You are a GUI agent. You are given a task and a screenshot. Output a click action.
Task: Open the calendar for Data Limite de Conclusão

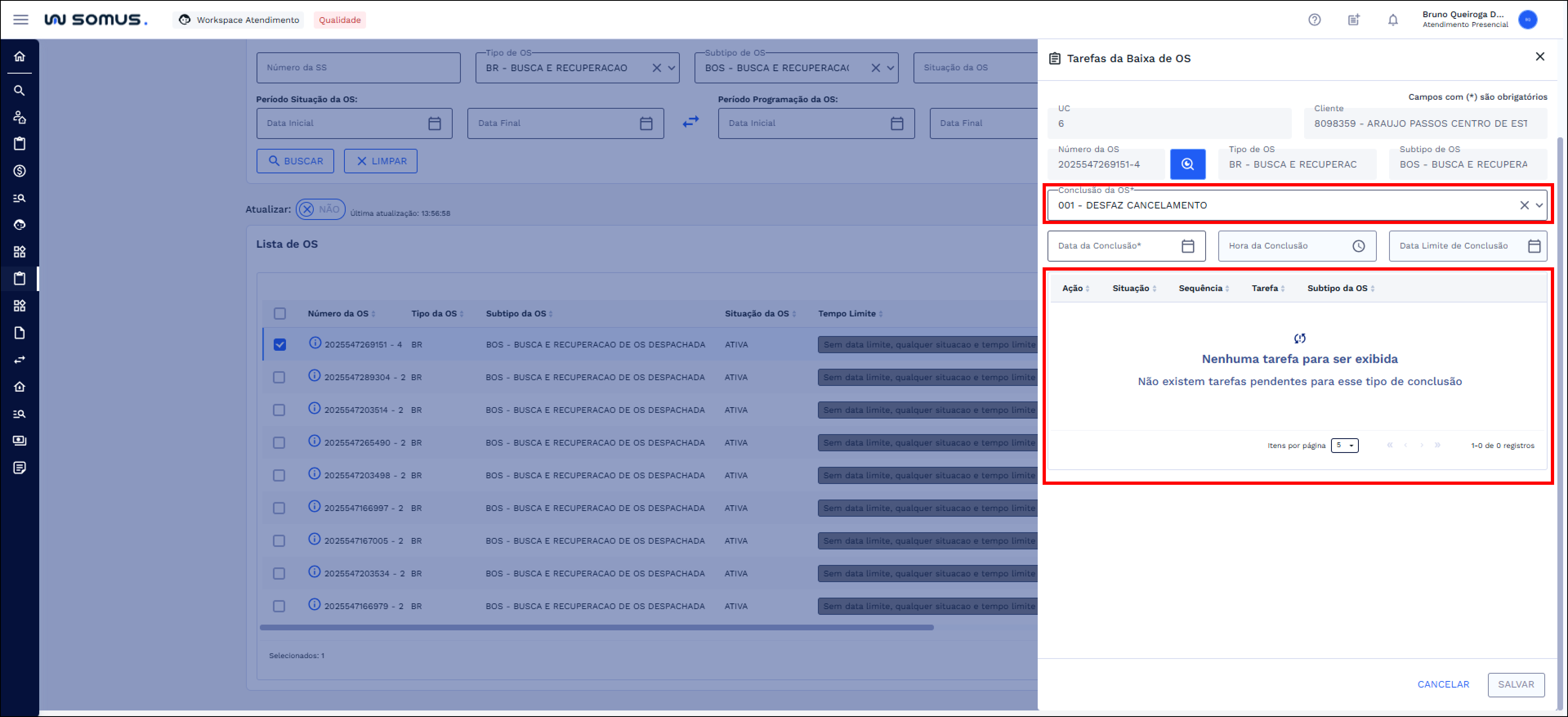tap(1534, 246)
